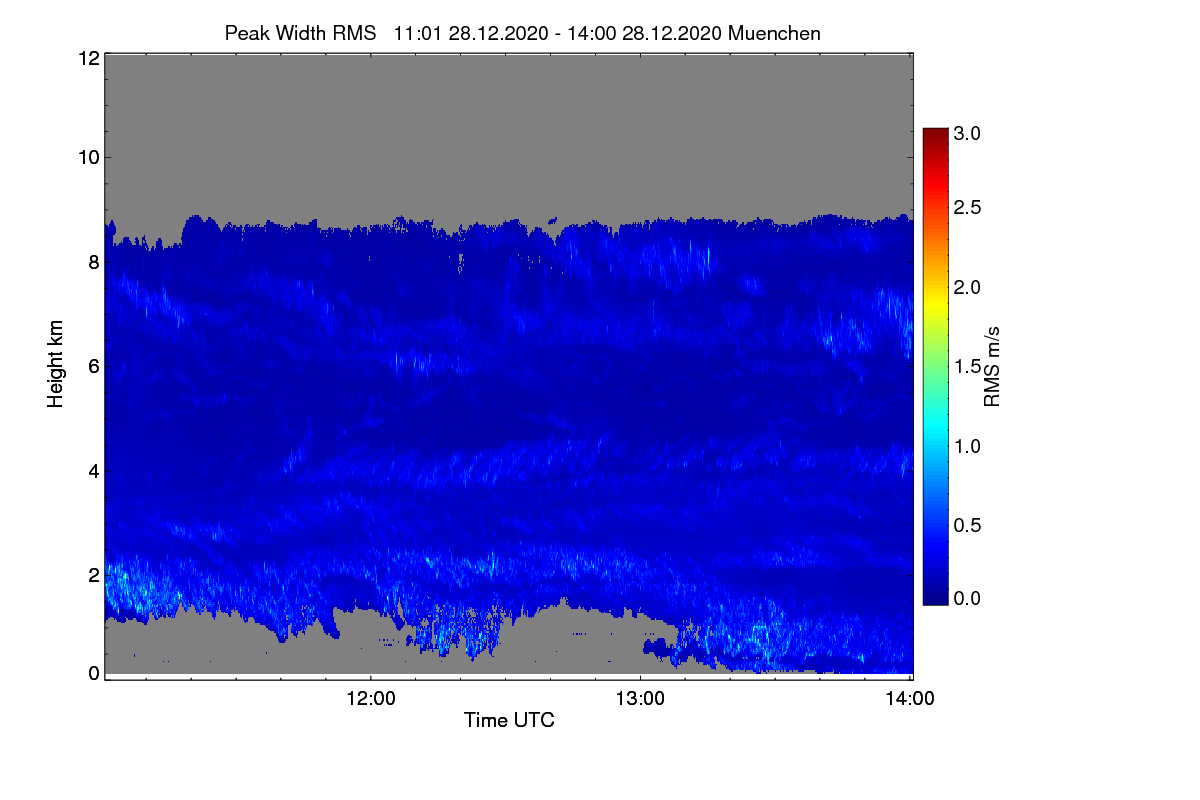Click the height axis label 12
The width and height of the screenshot is (1200, 800).
(88, 58)
